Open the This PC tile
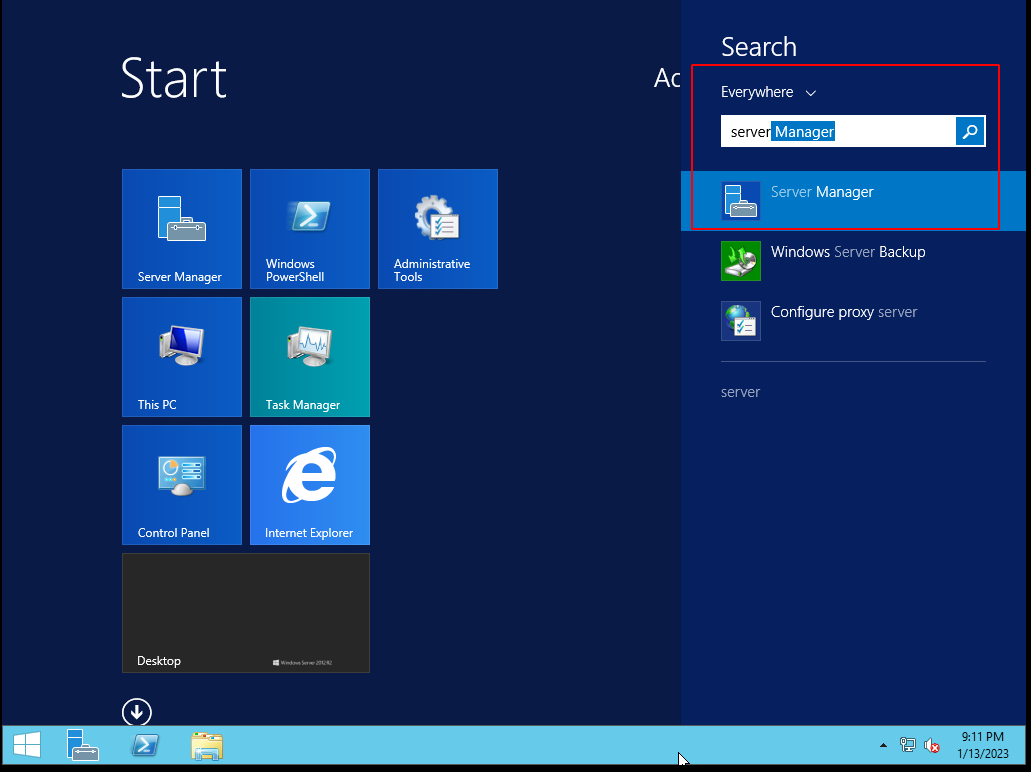Viewport: 1031px width, 772px height. coord(181,357)
